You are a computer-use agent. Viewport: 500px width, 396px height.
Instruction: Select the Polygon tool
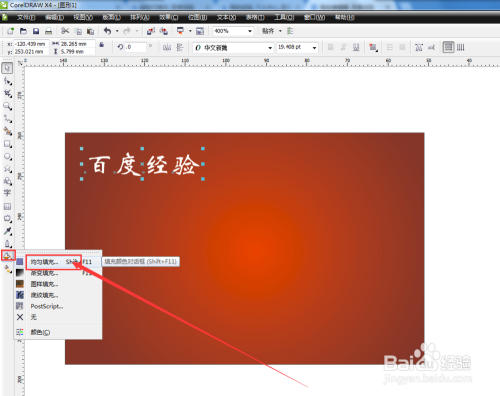pos(7,169)
